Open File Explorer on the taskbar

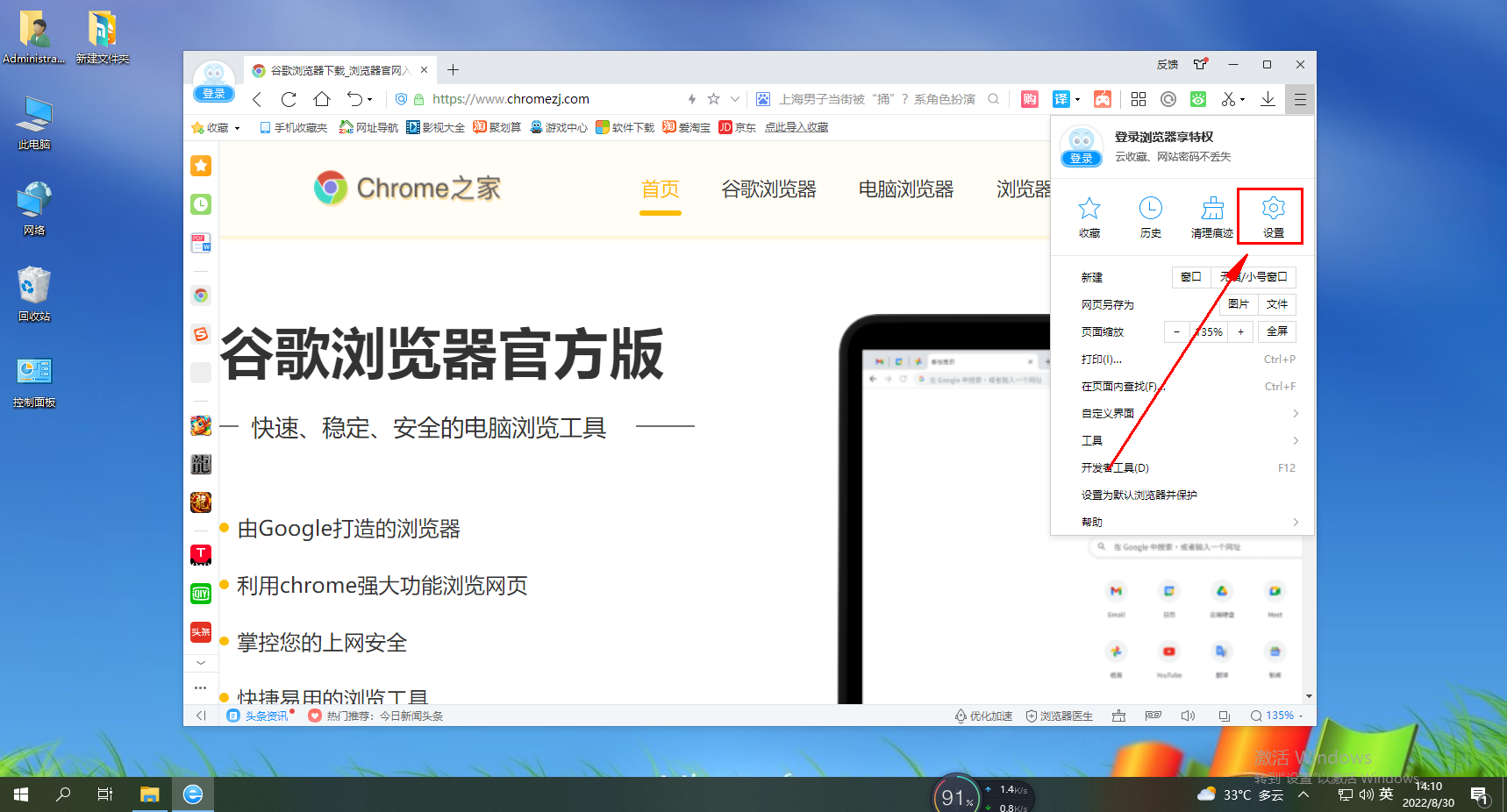(150, 794)
